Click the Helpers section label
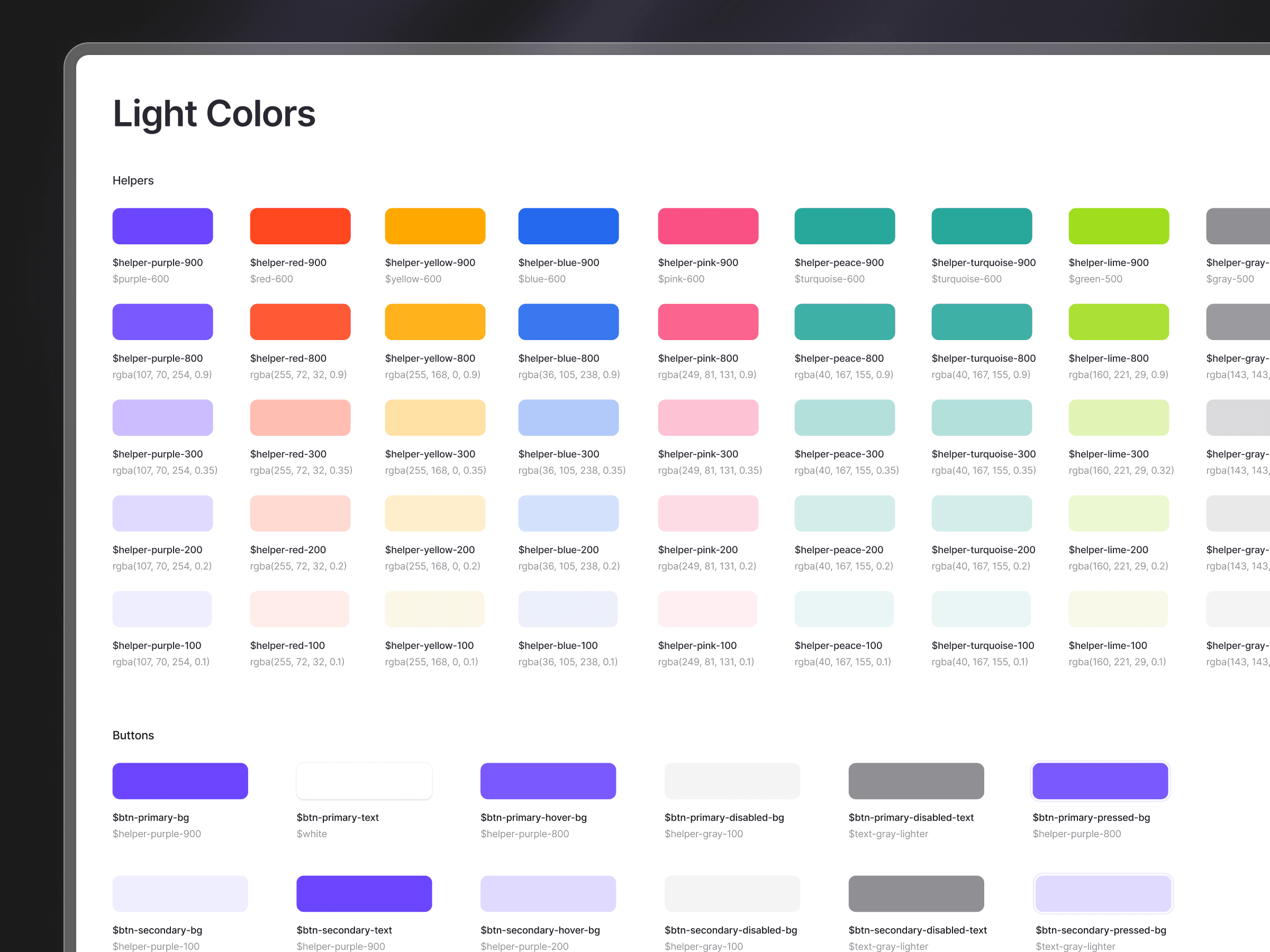The height and width of the screenshot is (952, 1270). click(x=133, y=181)
